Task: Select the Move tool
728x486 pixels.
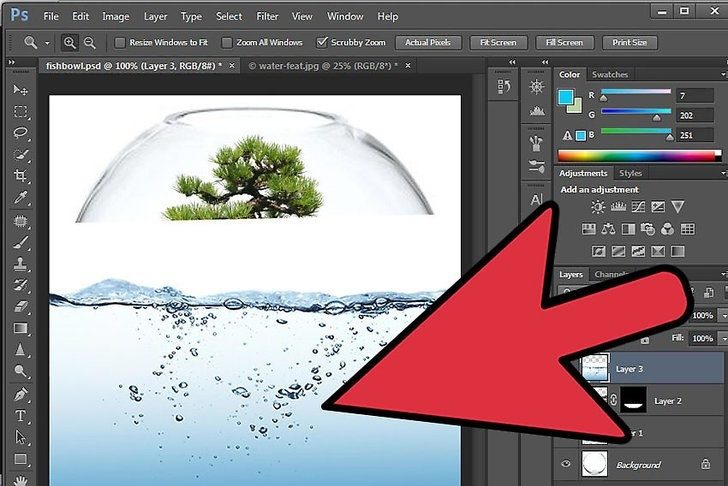Action: tap(20, 89)
